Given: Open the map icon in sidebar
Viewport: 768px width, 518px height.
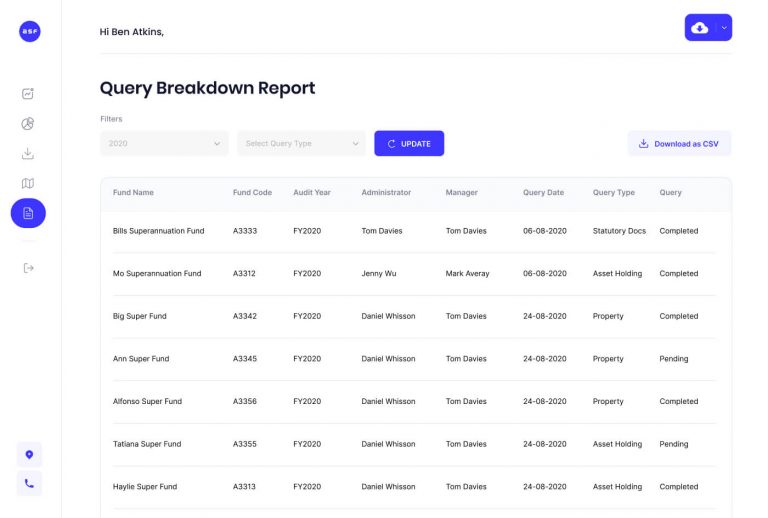Looking at the screenshot, I should [x=28, y=183].
